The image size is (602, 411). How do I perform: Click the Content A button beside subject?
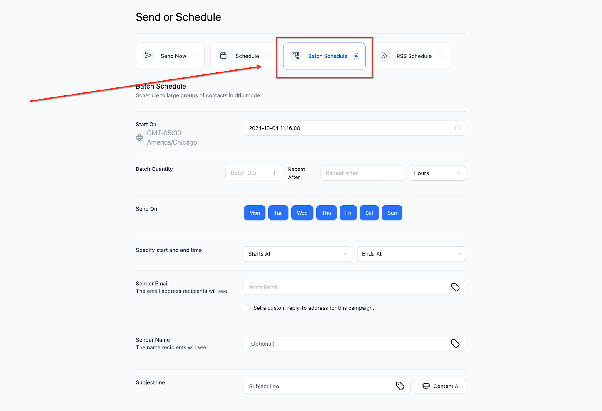click(440, 386)
